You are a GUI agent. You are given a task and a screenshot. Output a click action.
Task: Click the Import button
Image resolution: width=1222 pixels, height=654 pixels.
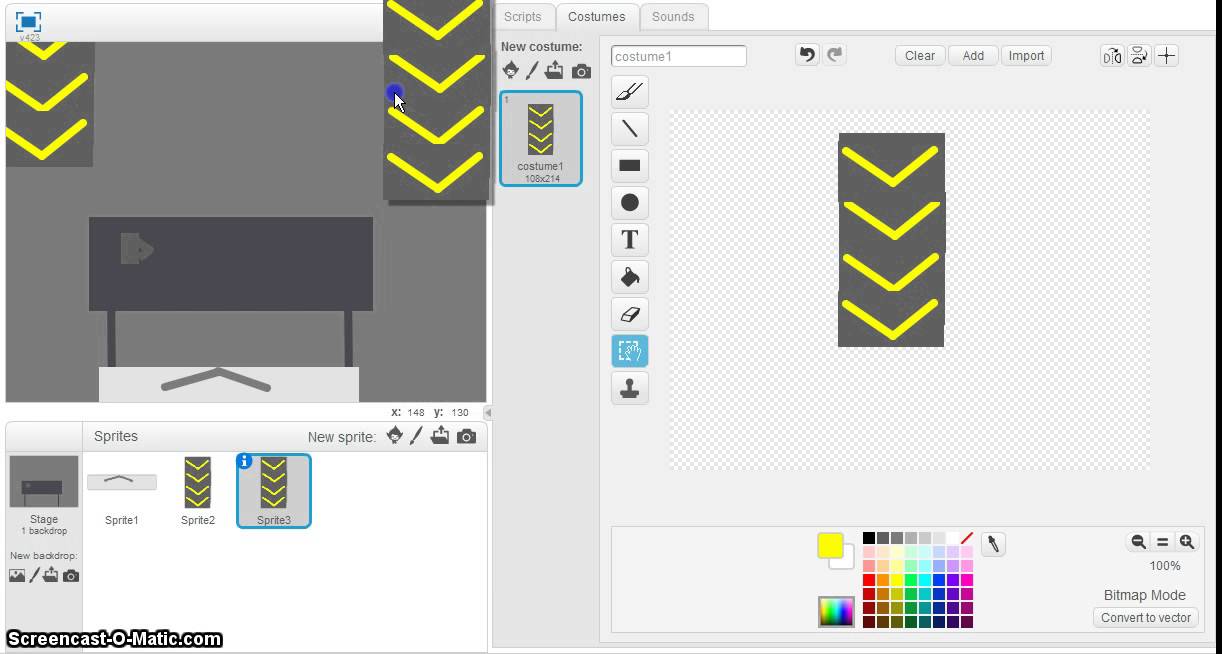pos(1026,56)
